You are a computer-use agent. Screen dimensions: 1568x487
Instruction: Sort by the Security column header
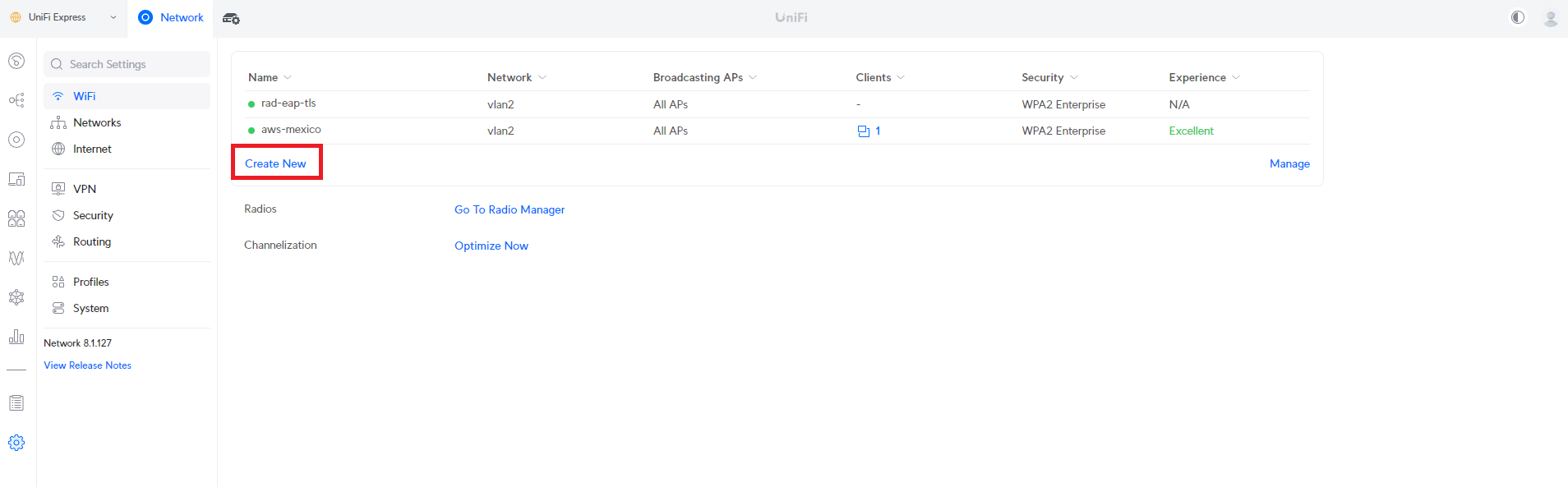tap(1042, 77)
